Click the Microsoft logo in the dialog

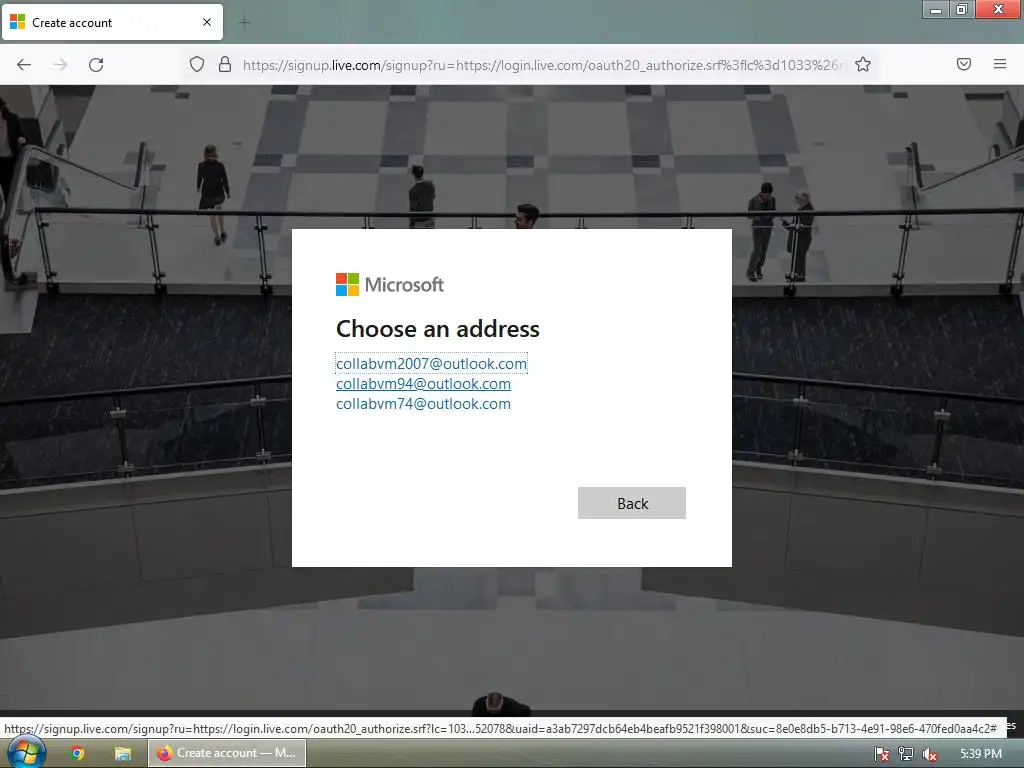pos(390,285)
